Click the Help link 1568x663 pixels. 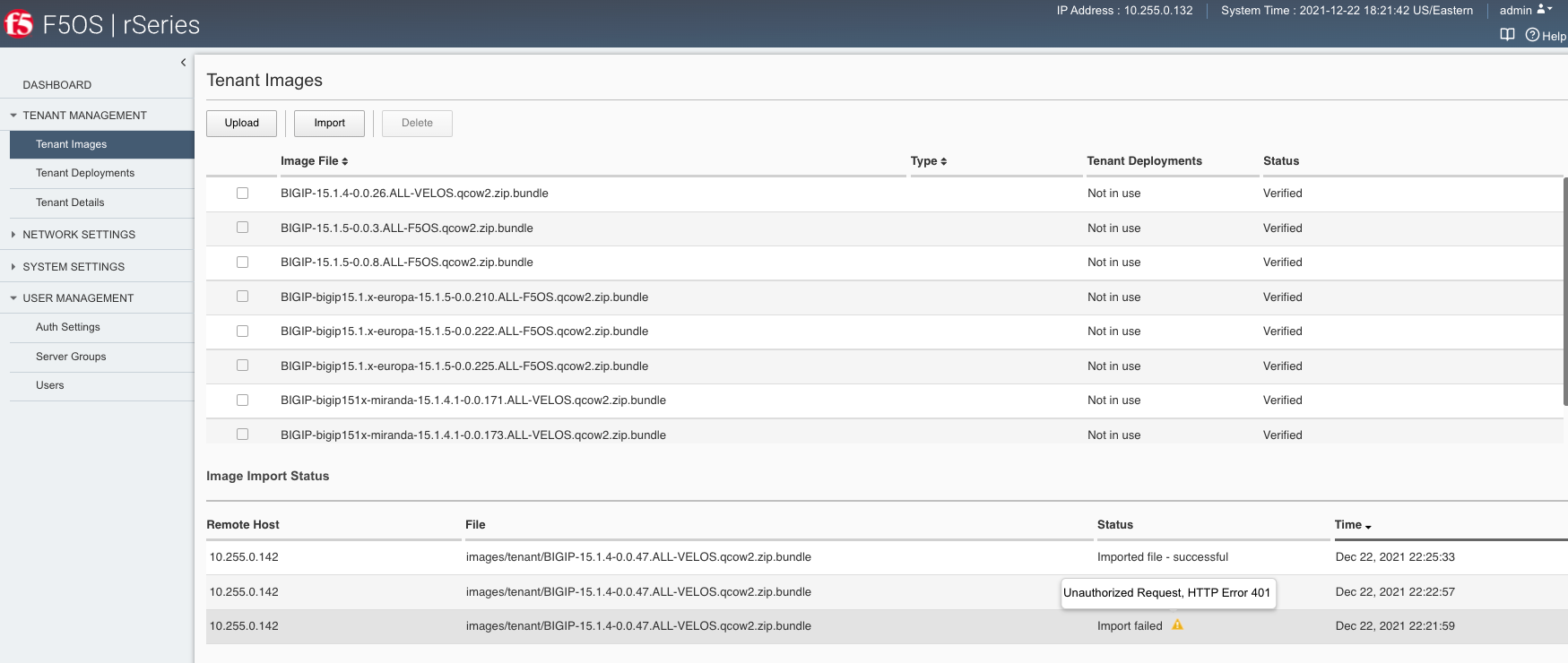pos(1554,36)
